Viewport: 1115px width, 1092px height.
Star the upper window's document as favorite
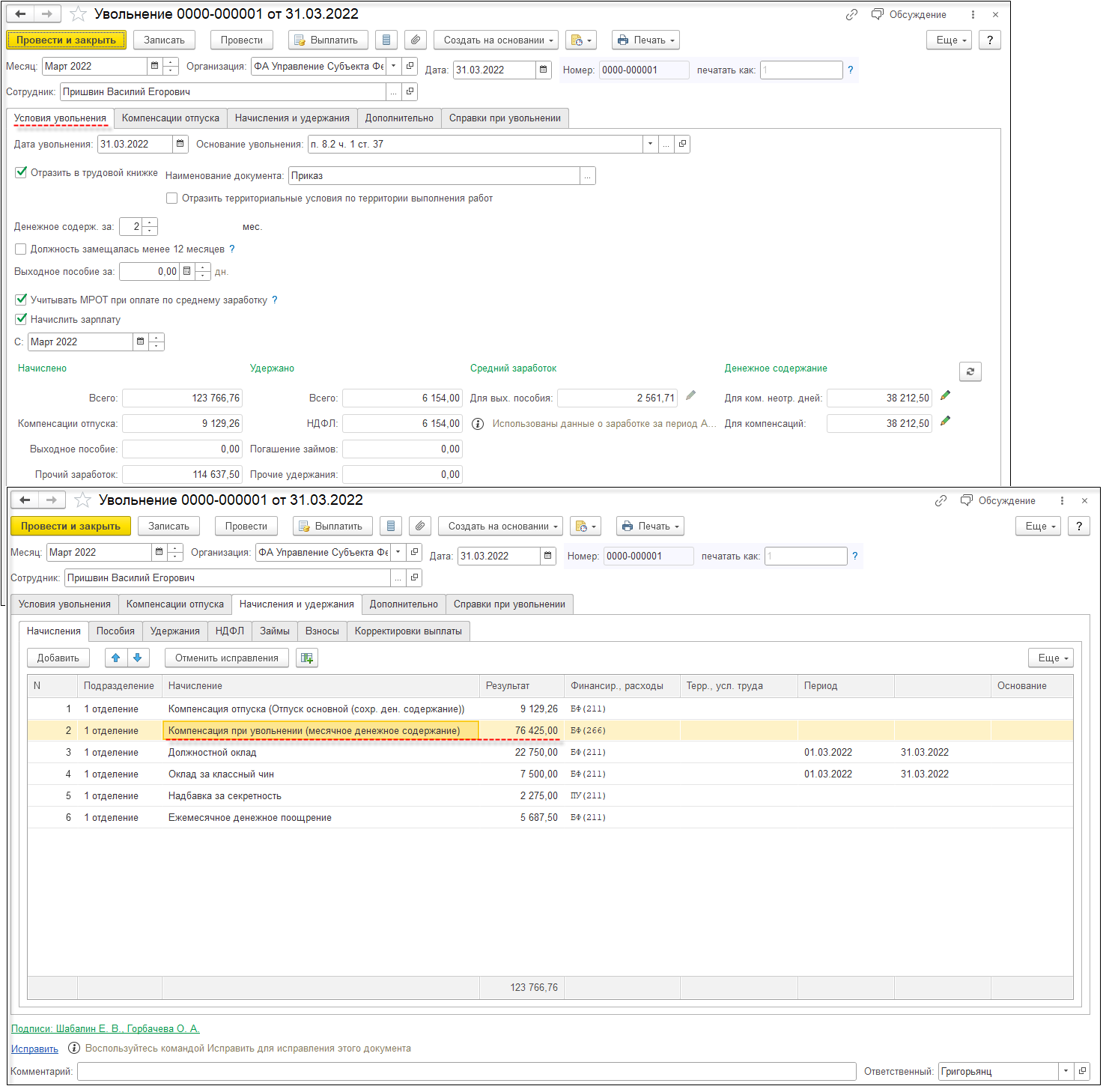(78, 13)
